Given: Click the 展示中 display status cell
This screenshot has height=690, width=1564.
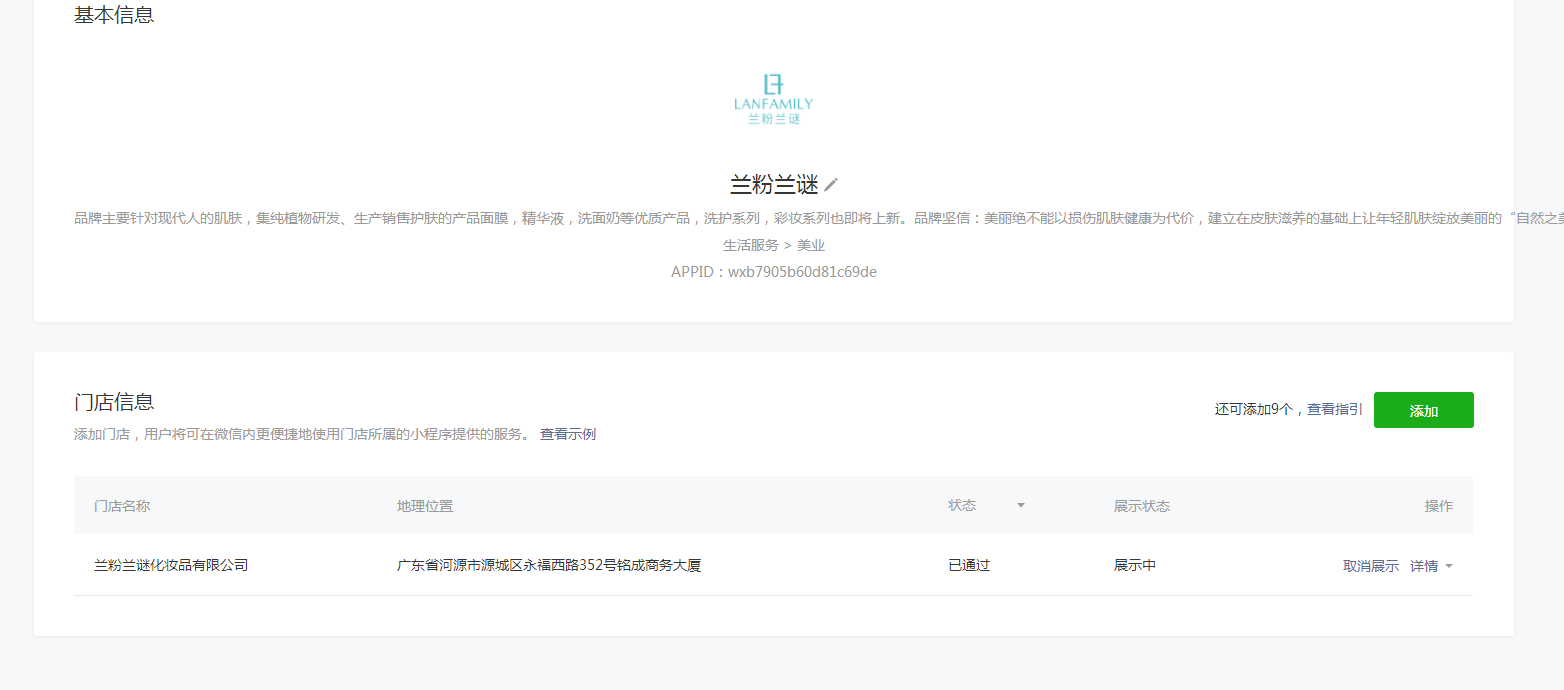Looking at the screenshot, I should tap(1135, 565).
